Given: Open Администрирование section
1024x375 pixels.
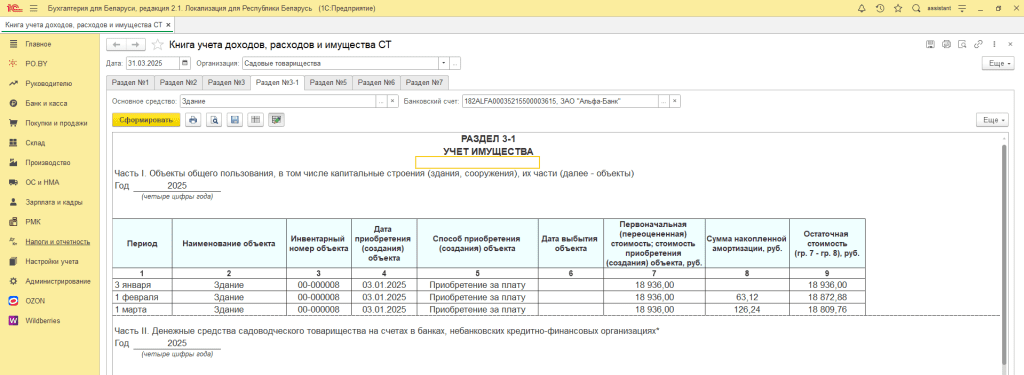Looking at the screenshot, I should tap(57, 281).
